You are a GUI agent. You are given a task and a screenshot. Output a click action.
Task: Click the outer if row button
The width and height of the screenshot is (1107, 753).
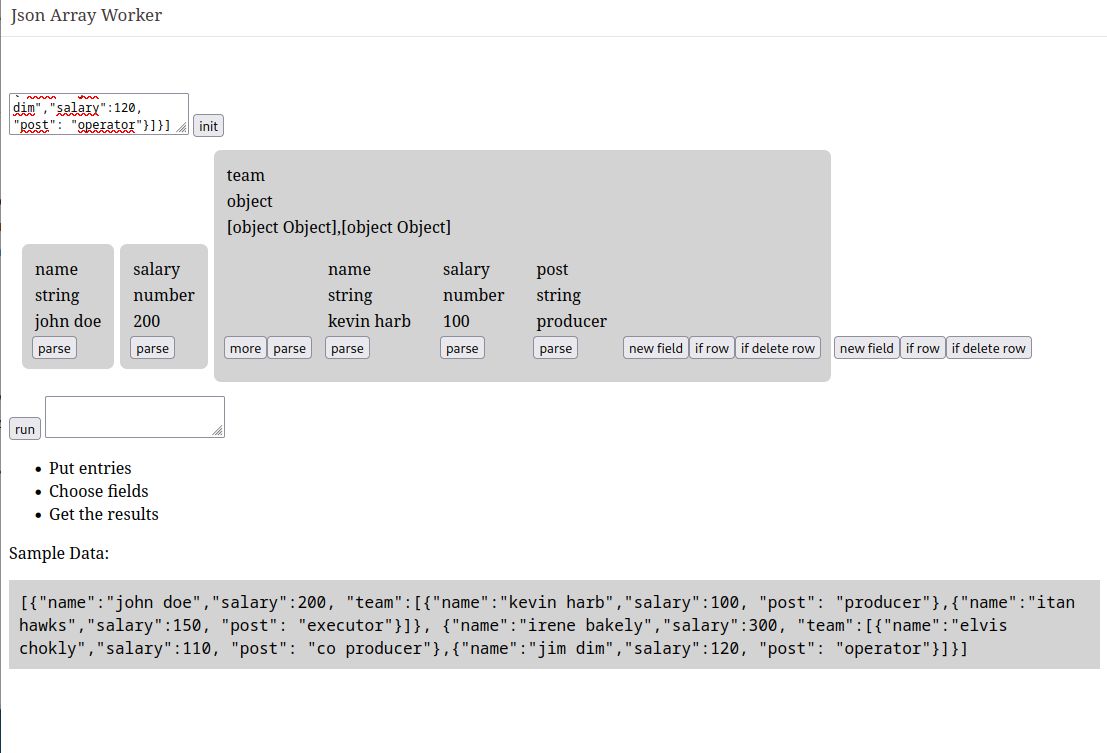(x=922, y=348)
